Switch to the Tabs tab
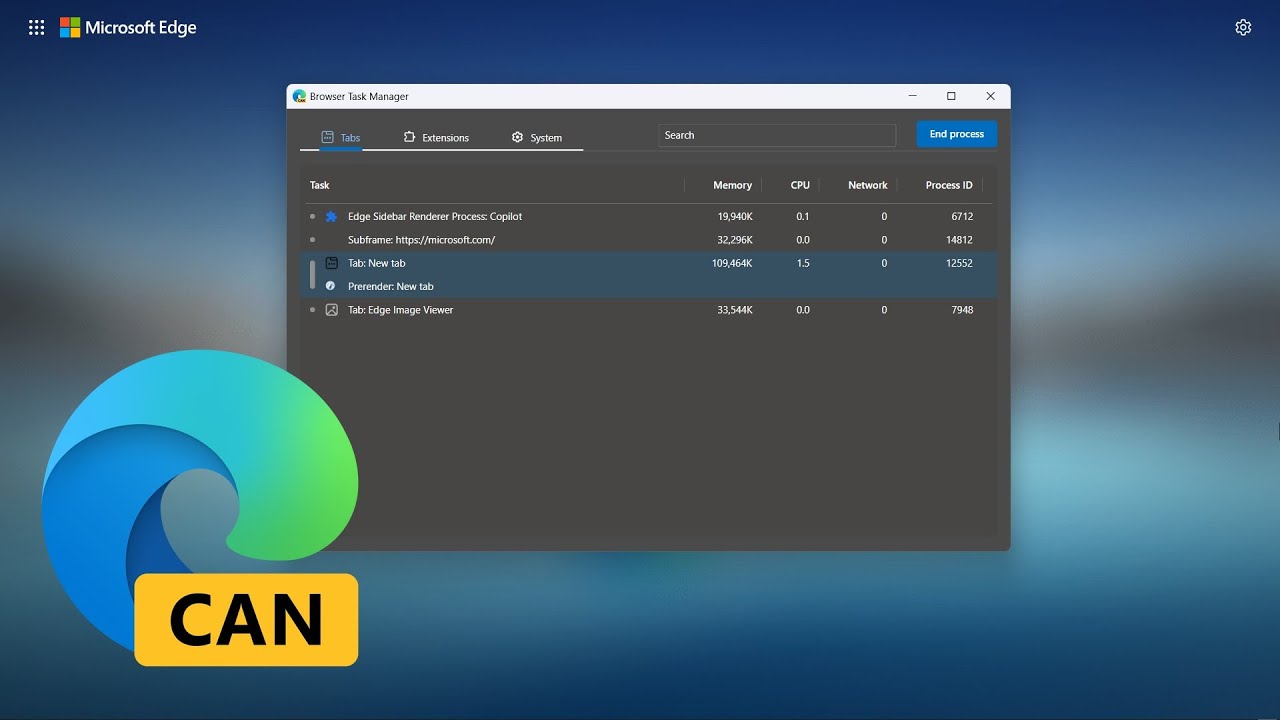This screenshot has height=720, width=1280. (341, 138)
